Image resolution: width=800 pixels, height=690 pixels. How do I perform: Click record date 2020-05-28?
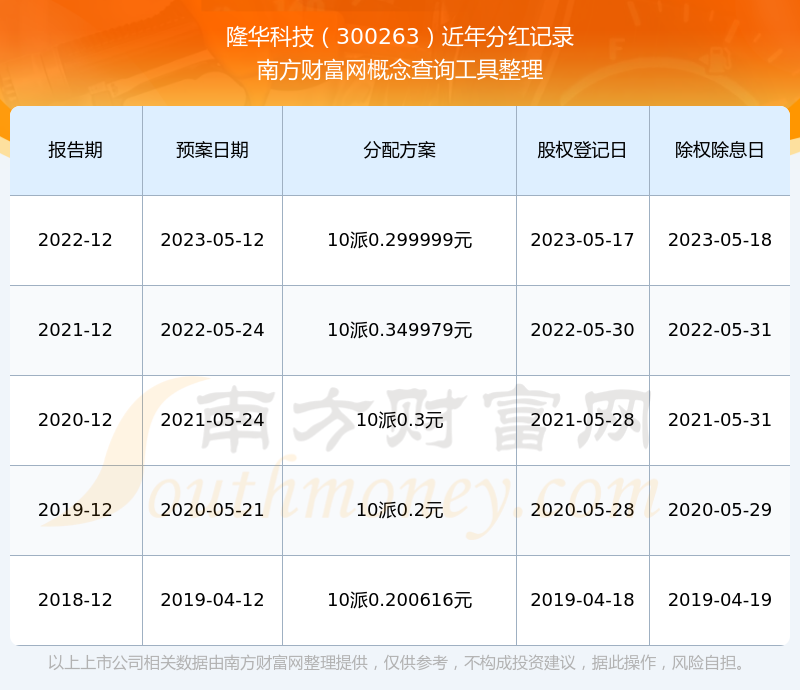click(x=582, y=510)
